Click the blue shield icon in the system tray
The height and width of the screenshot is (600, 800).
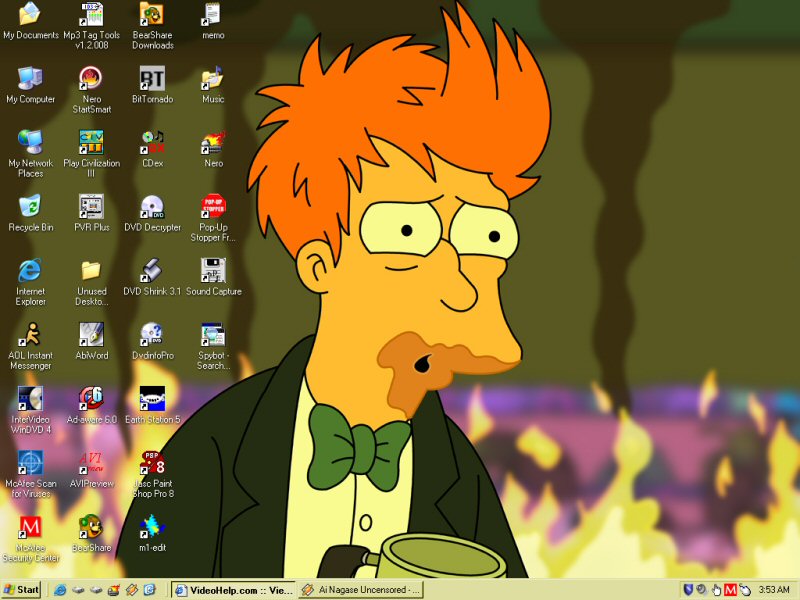[688, 590]
